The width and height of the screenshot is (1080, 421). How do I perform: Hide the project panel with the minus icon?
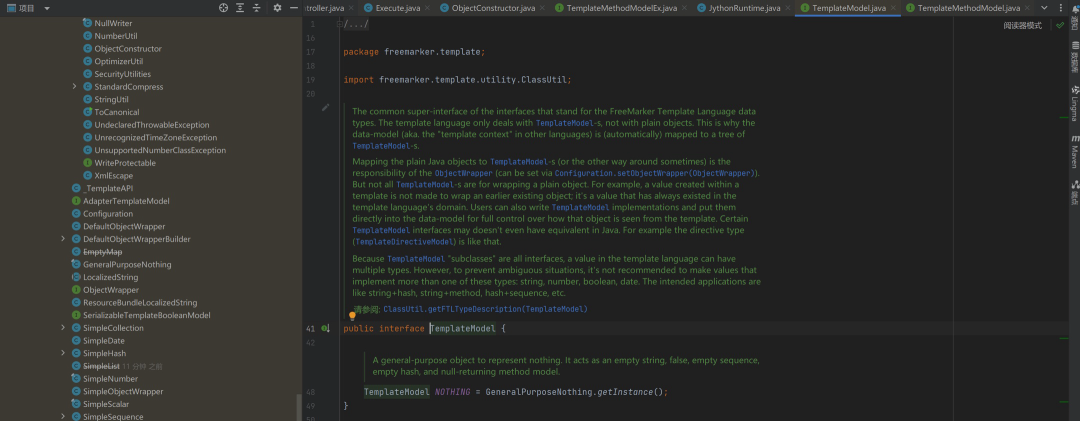click(294, 8)
